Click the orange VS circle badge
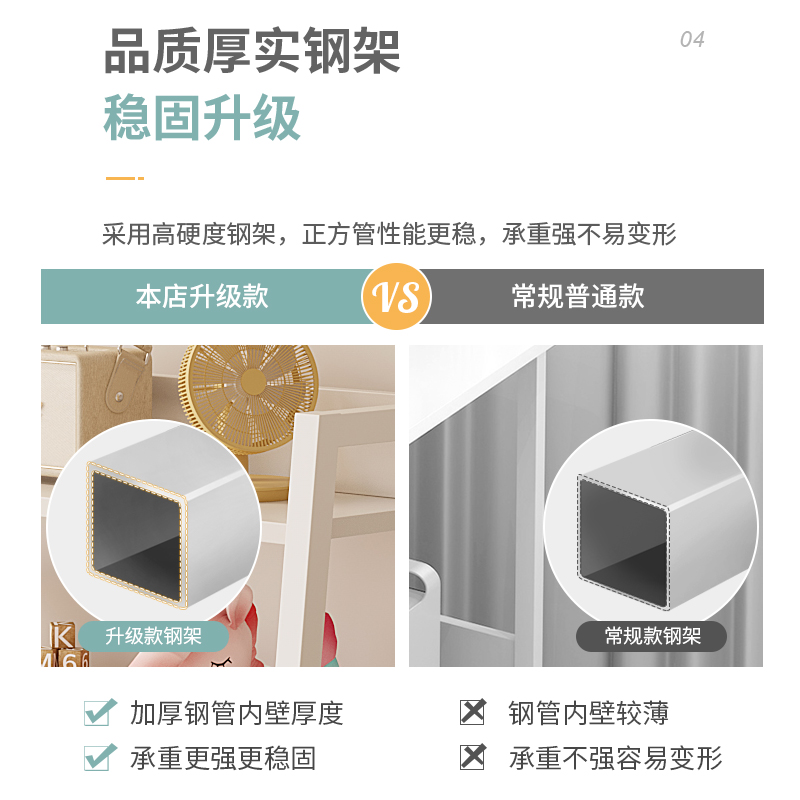 click(396, 296)
